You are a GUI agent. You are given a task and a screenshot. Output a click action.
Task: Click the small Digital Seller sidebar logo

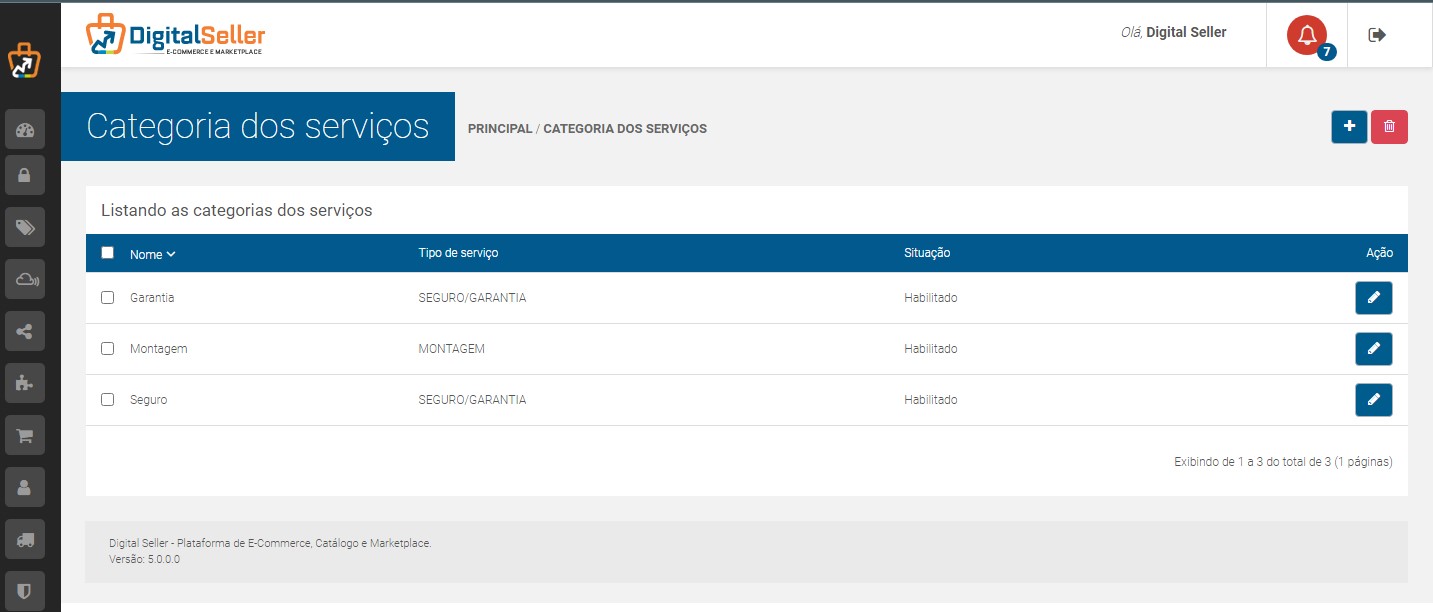pyautogui.click(x=25, y=60)
